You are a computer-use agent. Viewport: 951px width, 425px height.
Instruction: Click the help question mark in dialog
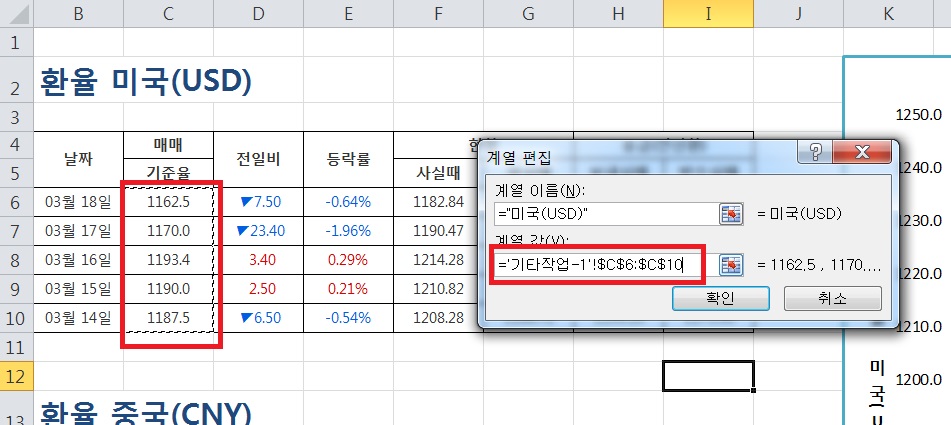817,154
